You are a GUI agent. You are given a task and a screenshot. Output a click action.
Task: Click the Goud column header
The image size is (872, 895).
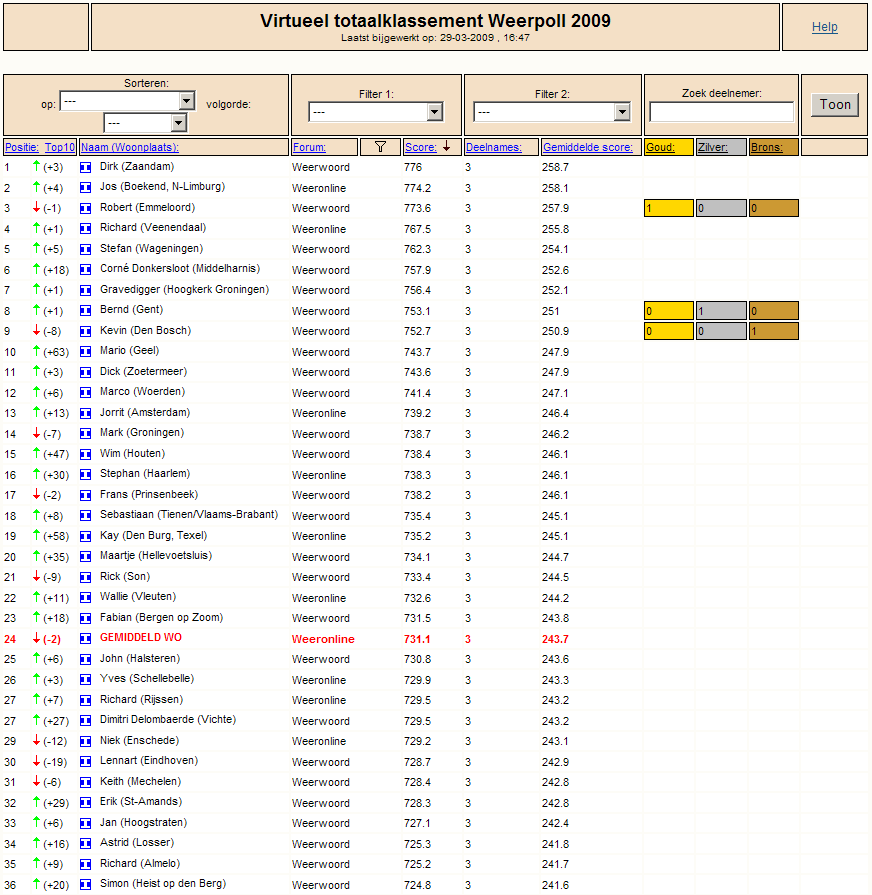pos(660,147)
